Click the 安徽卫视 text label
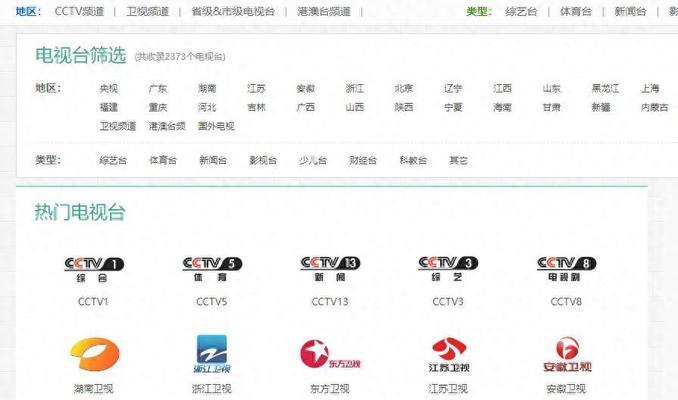 tap(566, 389)
